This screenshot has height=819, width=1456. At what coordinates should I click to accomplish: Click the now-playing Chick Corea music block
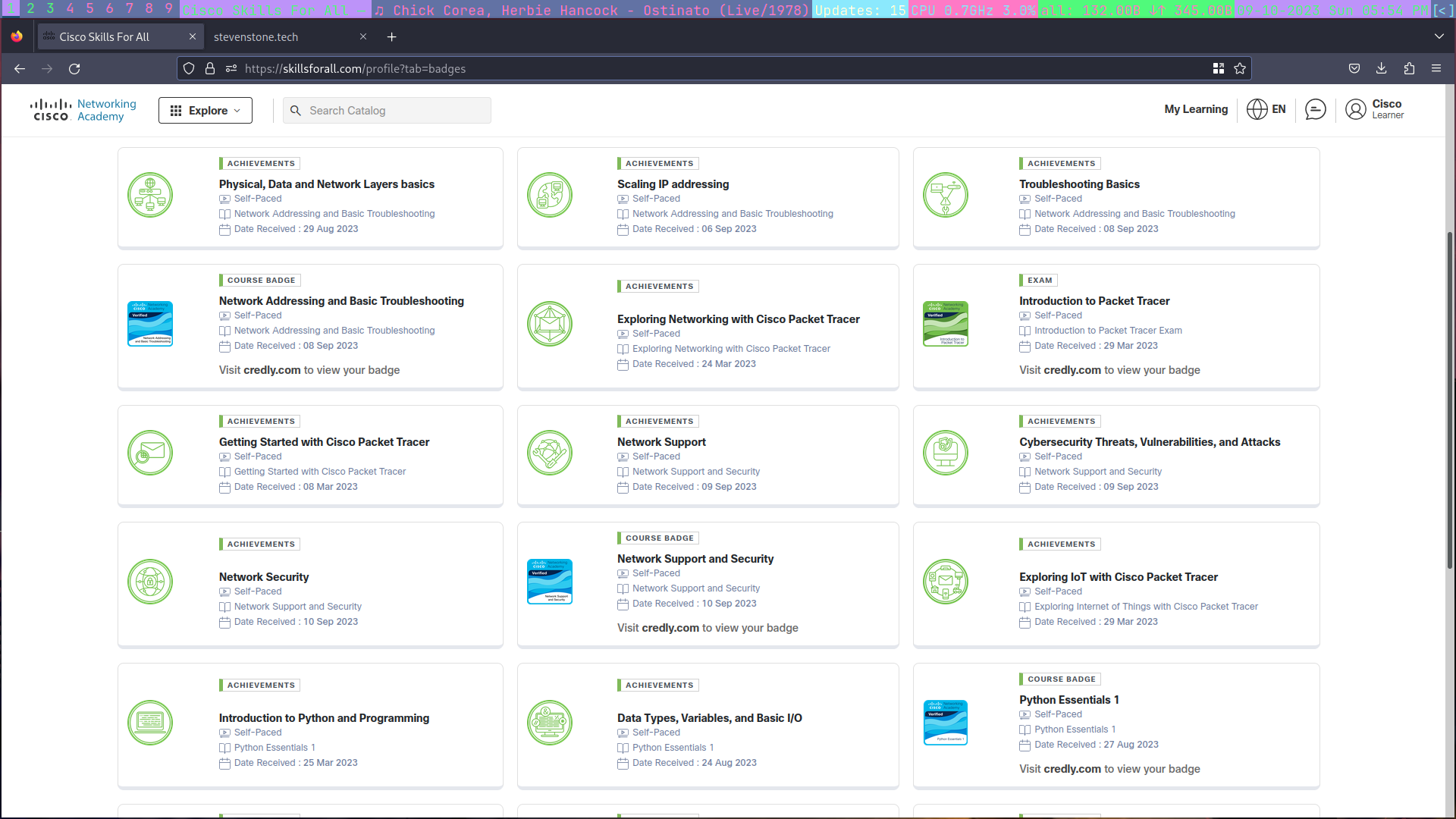point(591,10)
